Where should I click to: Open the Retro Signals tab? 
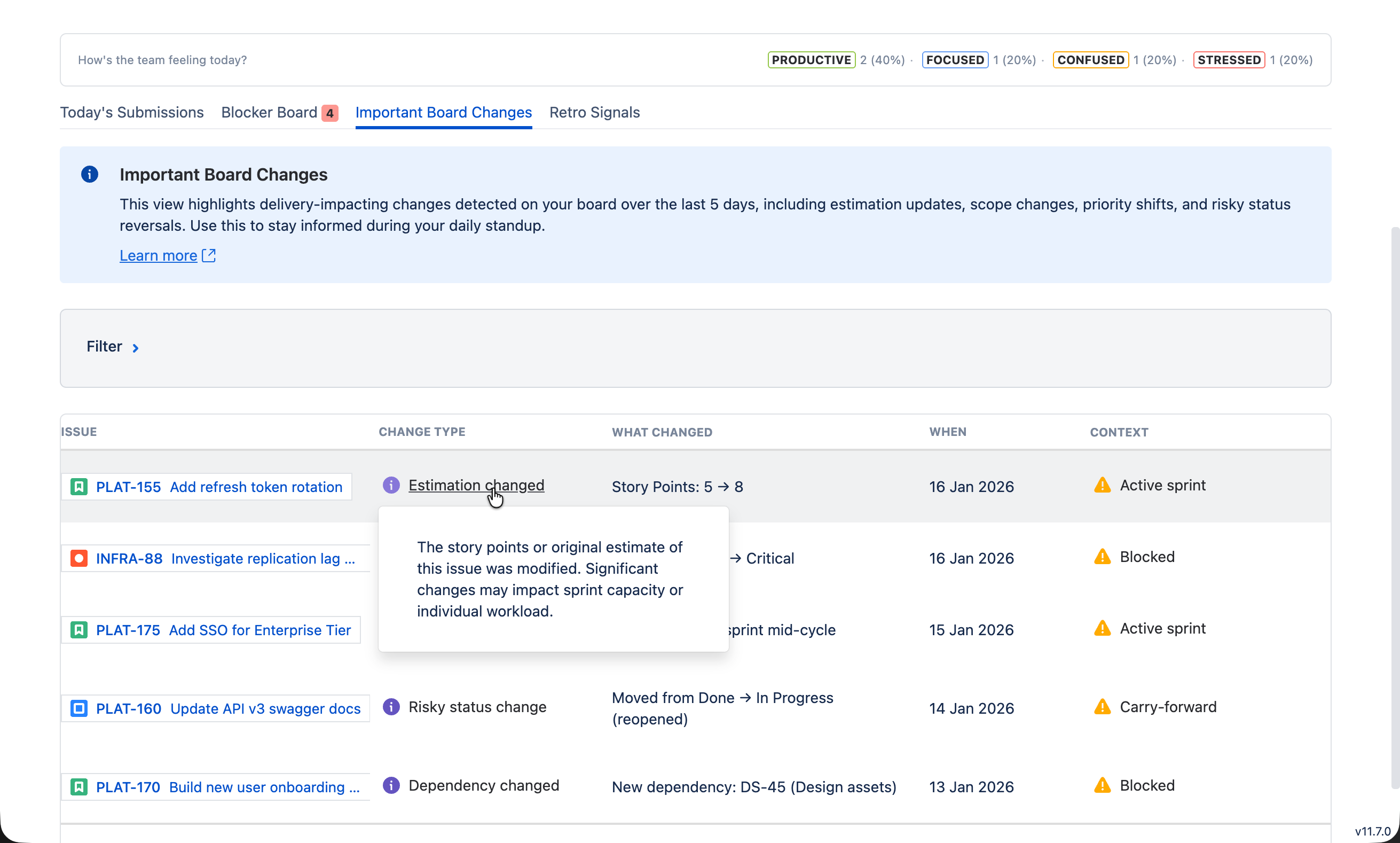click(x=594, y=112)
